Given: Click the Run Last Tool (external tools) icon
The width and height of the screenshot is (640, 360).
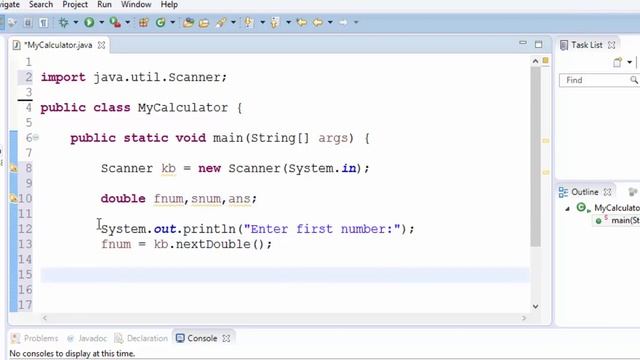Looking at the screenshot, I should coord(115,22).
